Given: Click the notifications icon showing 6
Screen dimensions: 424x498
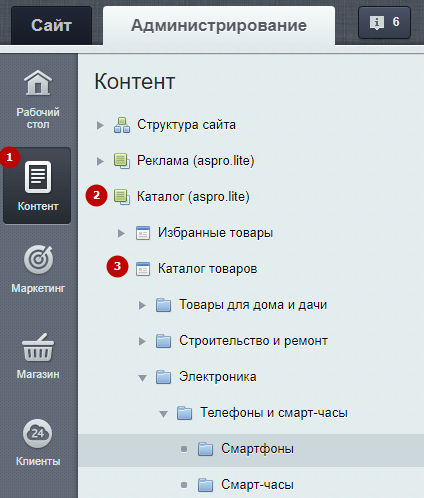Looking at the screenshot, I should click(384, 22).
